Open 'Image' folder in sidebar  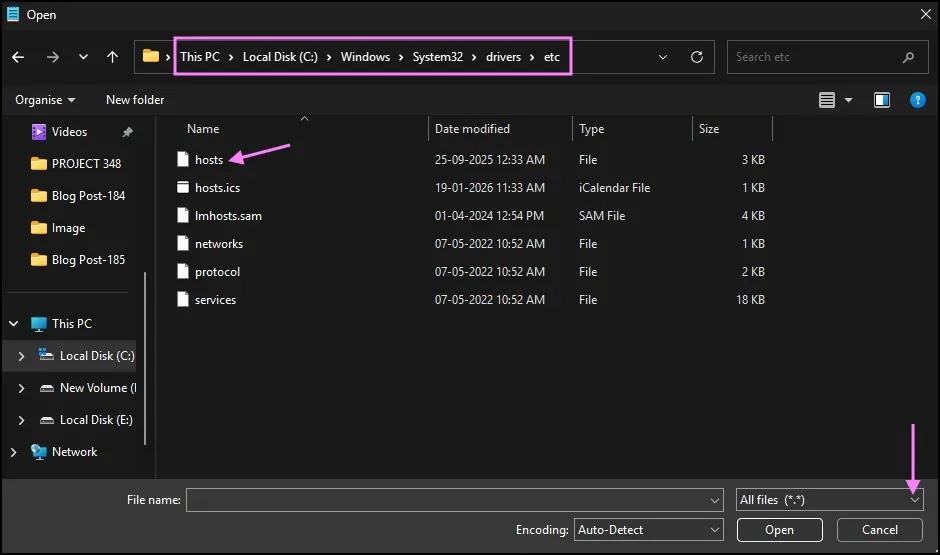tap(58, 228)
